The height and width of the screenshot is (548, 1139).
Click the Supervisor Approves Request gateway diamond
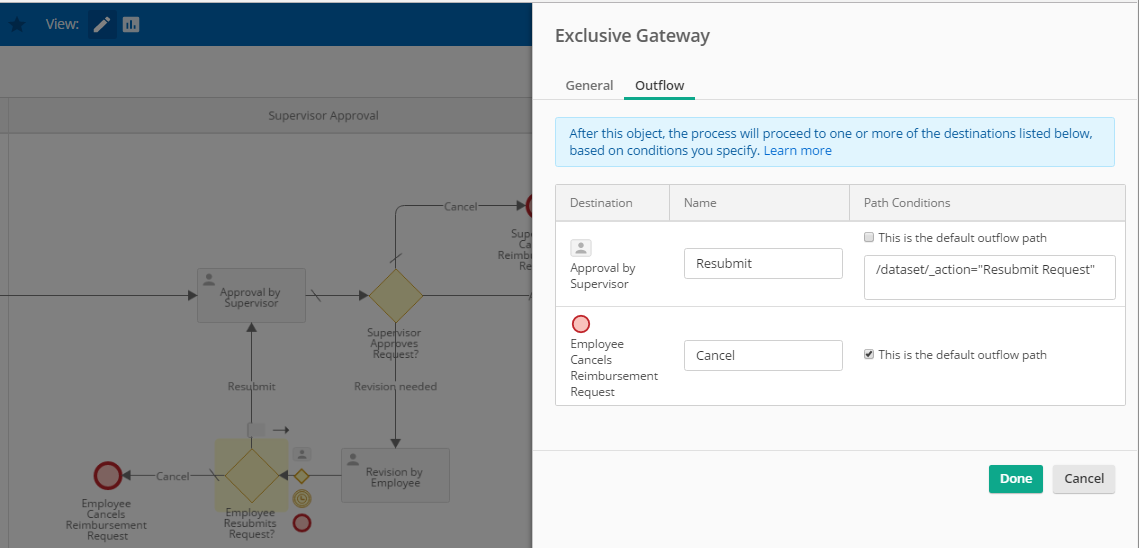coord(396,295)
